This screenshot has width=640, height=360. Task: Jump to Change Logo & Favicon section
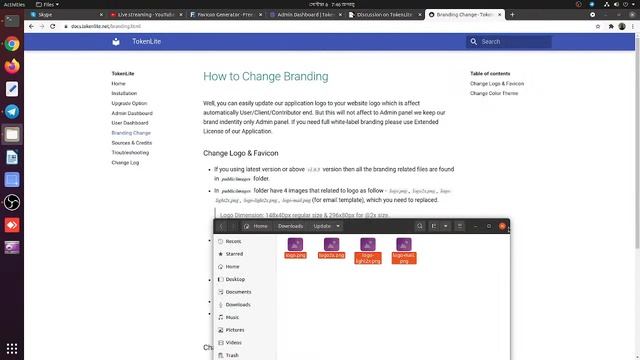[497, 83]
